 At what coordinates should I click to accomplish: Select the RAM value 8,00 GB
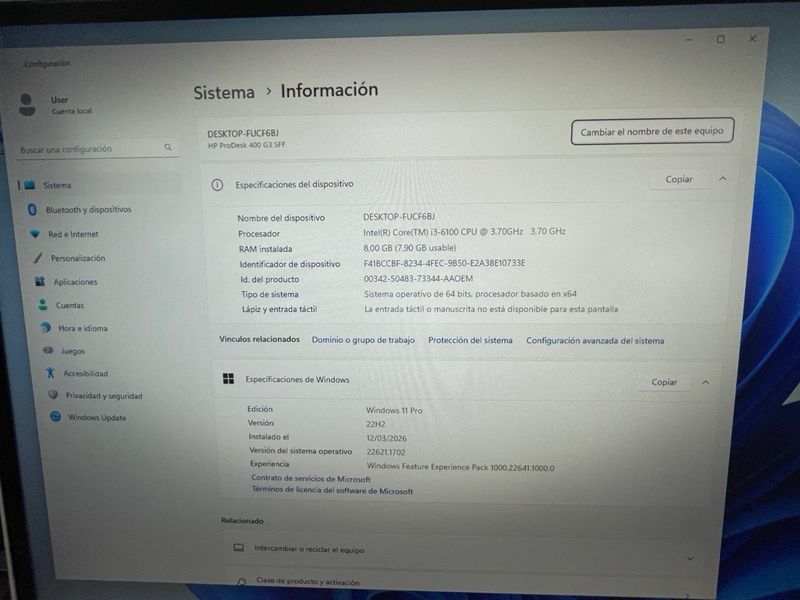click(410, 248)
